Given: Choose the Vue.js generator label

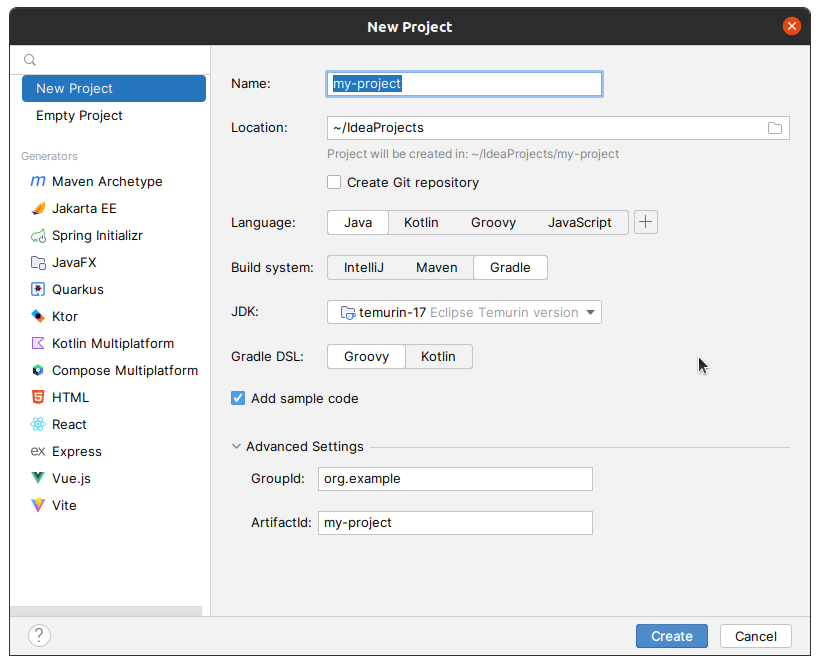Looking at the screenshot, I should coord(72,479).
